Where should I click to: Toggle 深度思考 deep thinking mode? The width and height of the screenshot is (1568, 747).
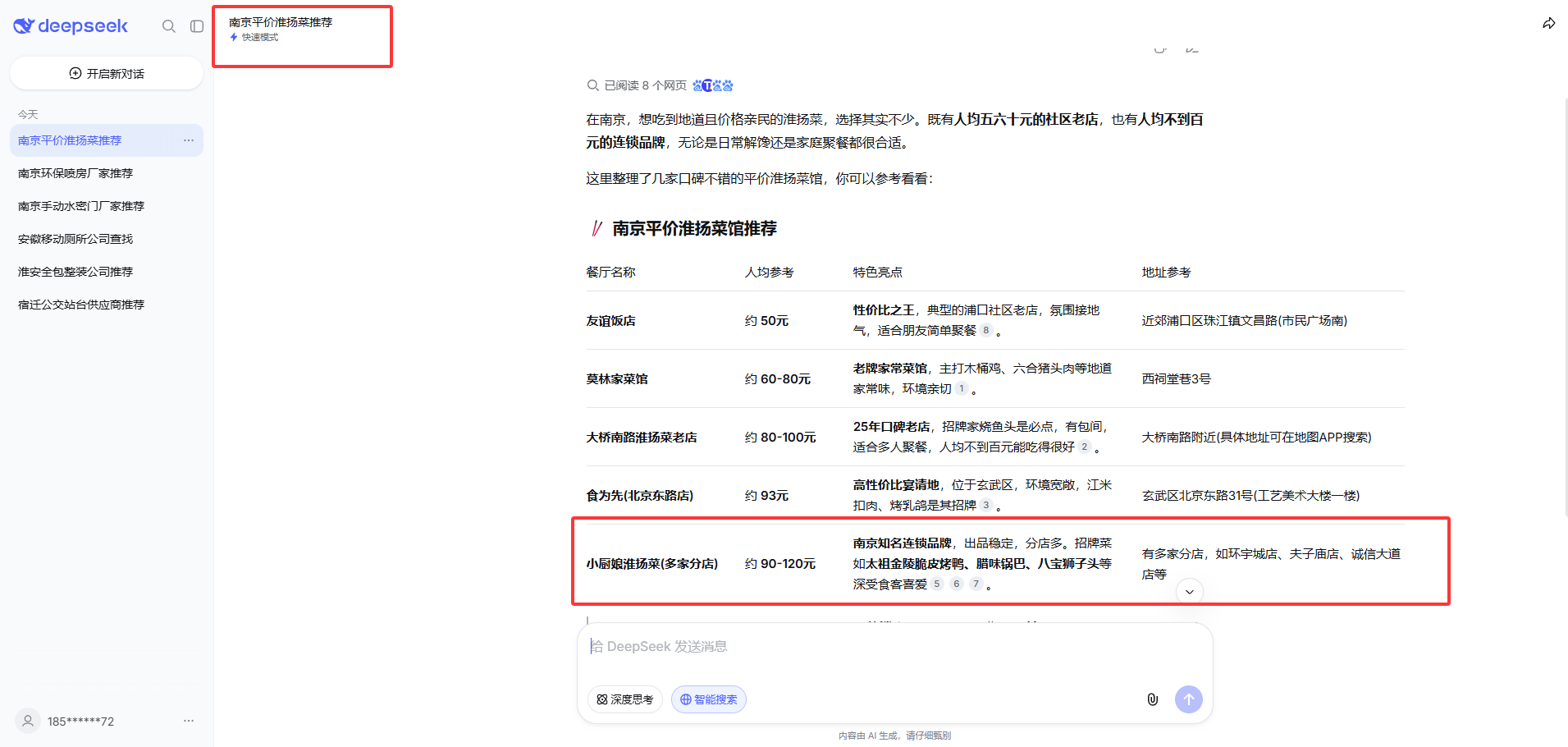tap(625, 699)
